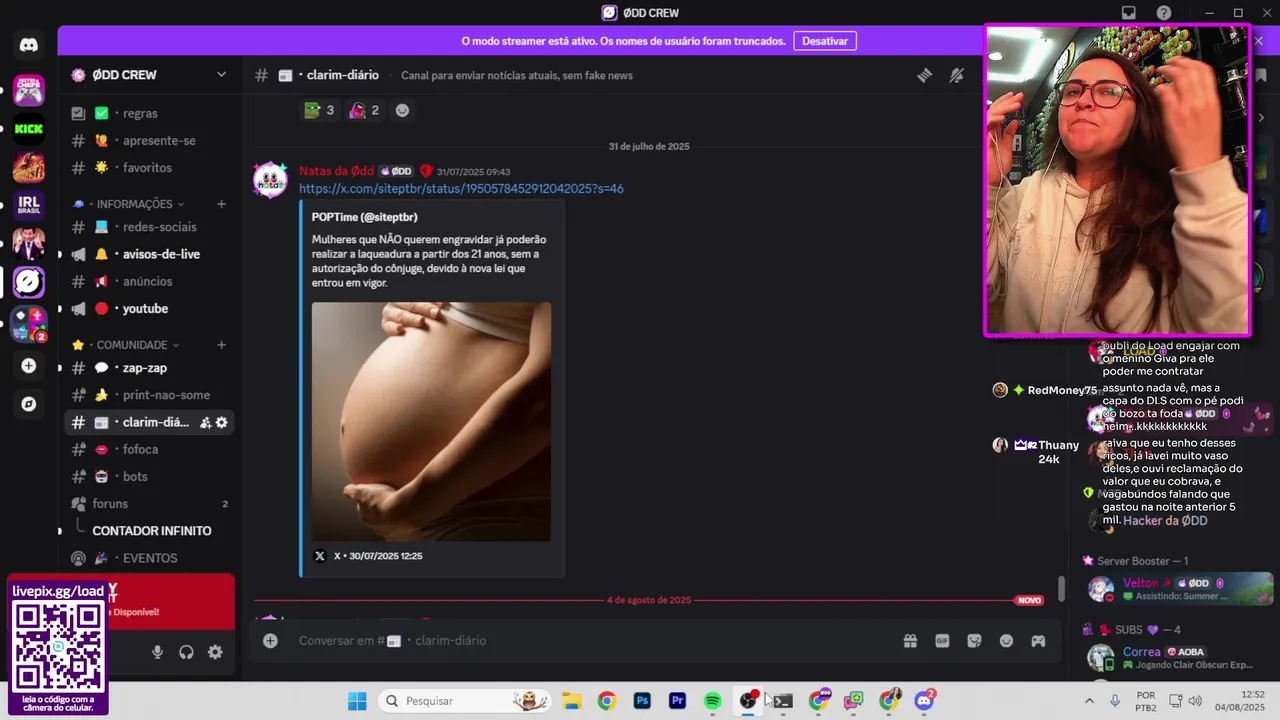Open the emoji picker icon
1280x720 pixels.
click(x=1007, y=641)
